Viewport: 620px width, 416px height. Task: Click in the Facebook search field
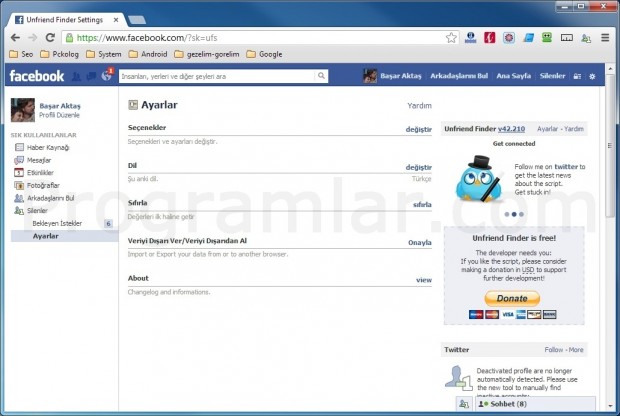217,76
